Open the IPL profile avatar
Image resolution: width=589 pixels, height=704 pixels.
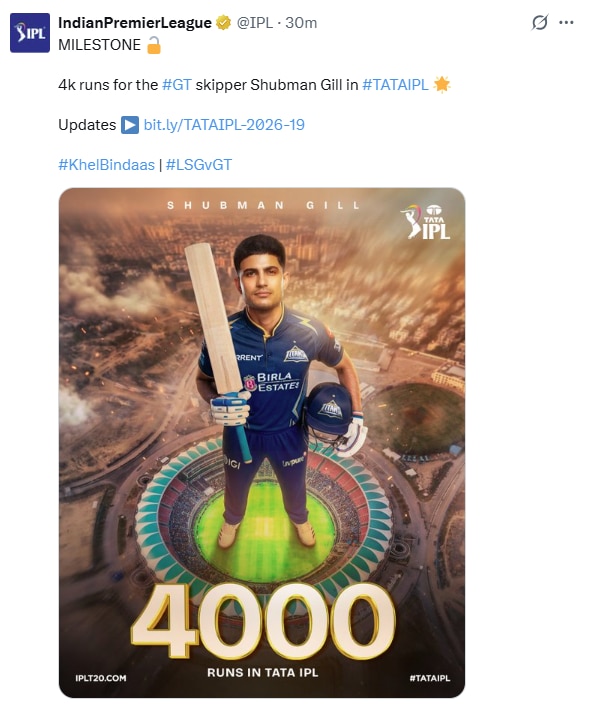(x=30, y=33)
